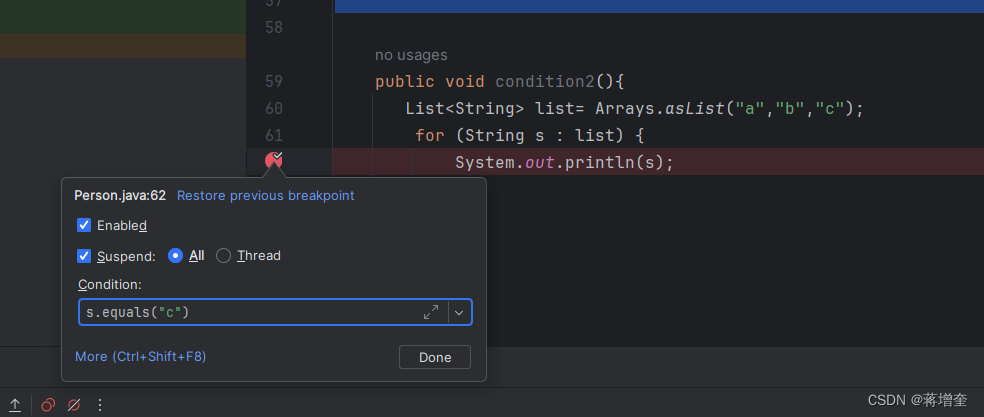Click line number 58 in gutter
984x417 pixels.
pyautogui.click(x=274, y=28)
